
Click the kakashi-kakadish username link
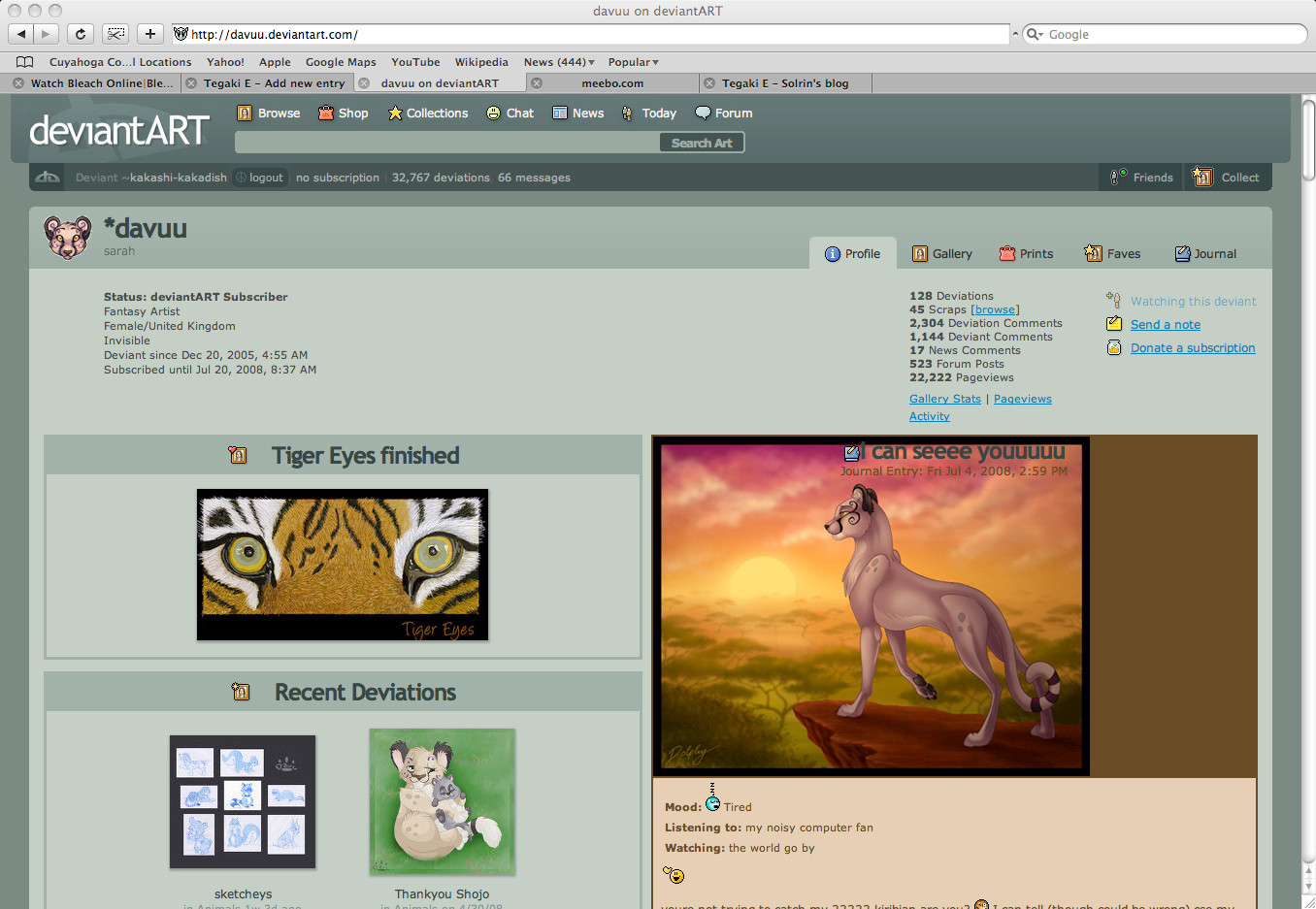click(178, 178)
